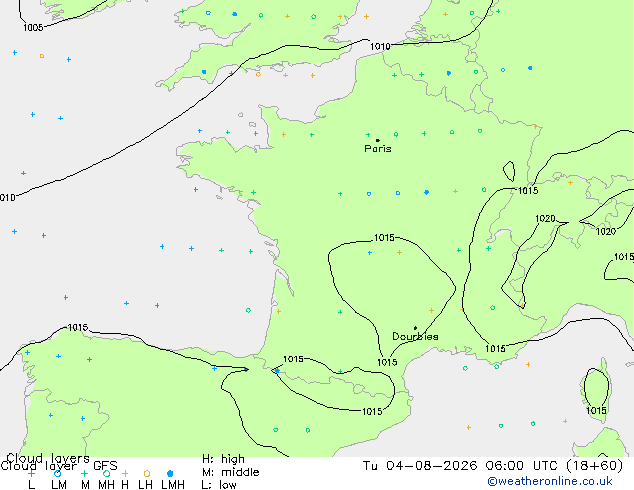Click the 1020 isobar label left of the Alps peak

tap(545, 219)
